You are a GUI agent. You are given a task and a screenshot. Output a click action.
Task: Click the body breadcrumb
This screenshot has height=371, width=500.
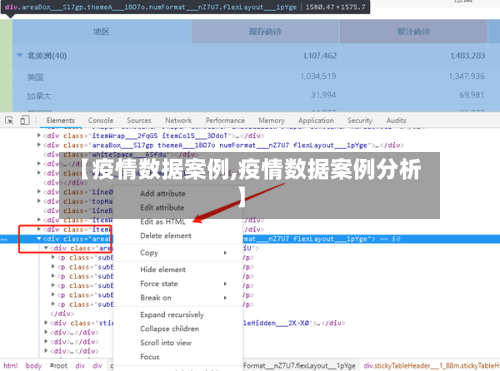tap(34, 366)
